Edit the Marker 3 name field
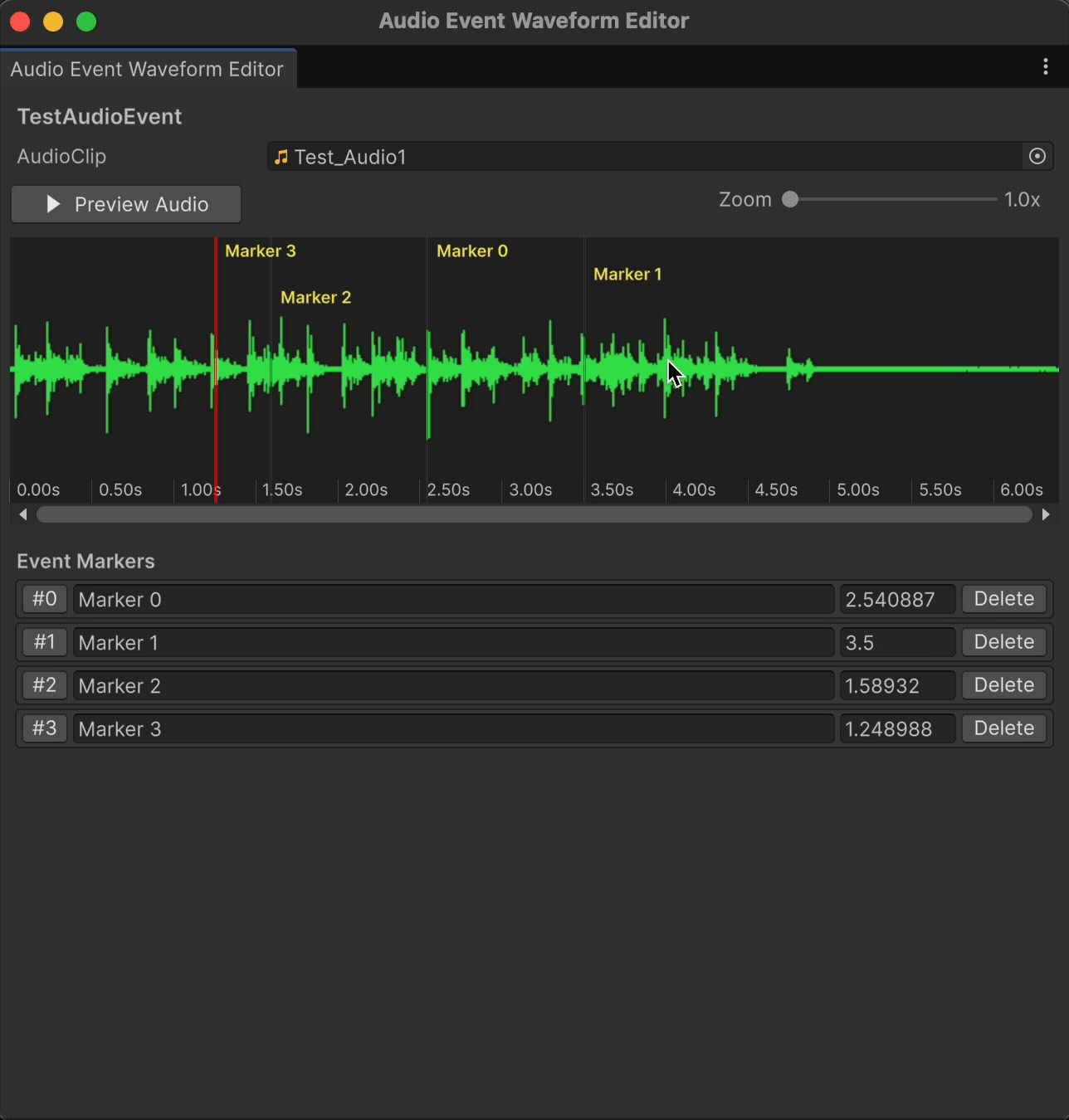Image resolution: width=1069 pixels, height=1120 pixels. coord(453,728)
